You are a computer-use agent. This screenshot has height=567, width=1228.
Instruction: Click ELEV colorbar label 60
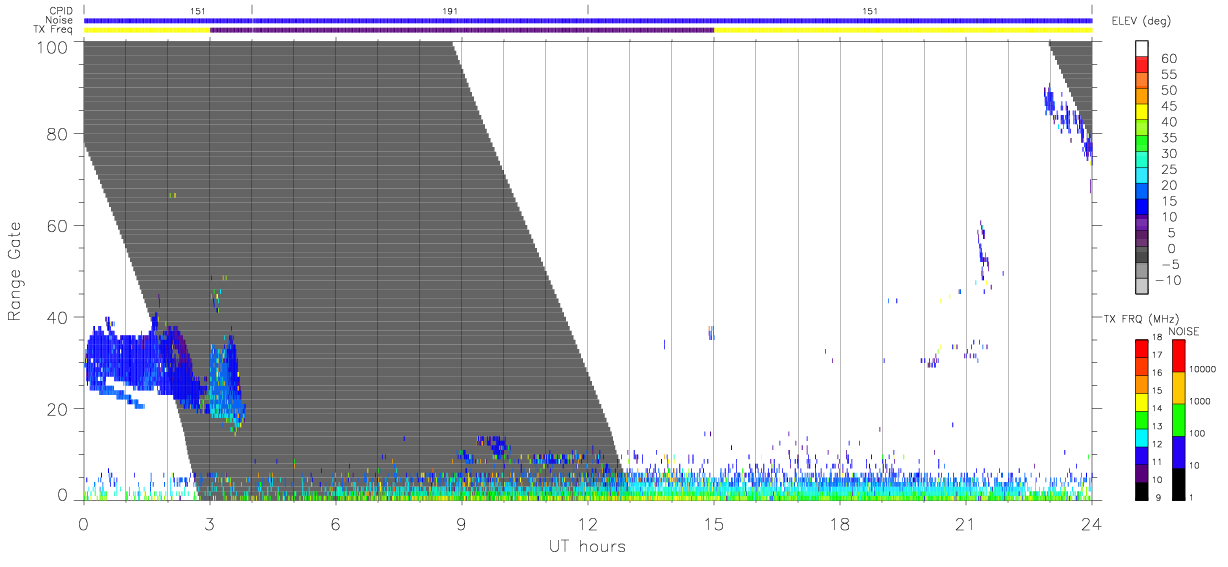coord(1167,58)
